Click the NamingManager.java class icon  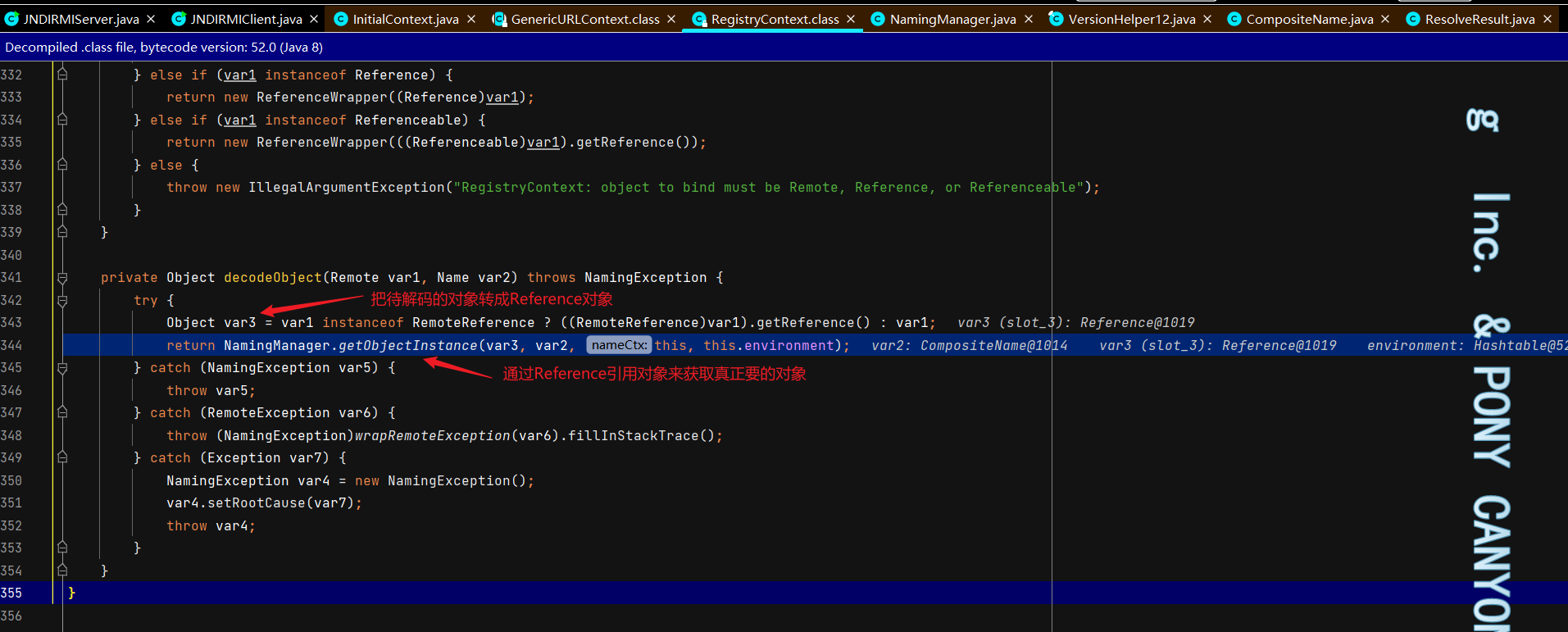tap(878, 19)
